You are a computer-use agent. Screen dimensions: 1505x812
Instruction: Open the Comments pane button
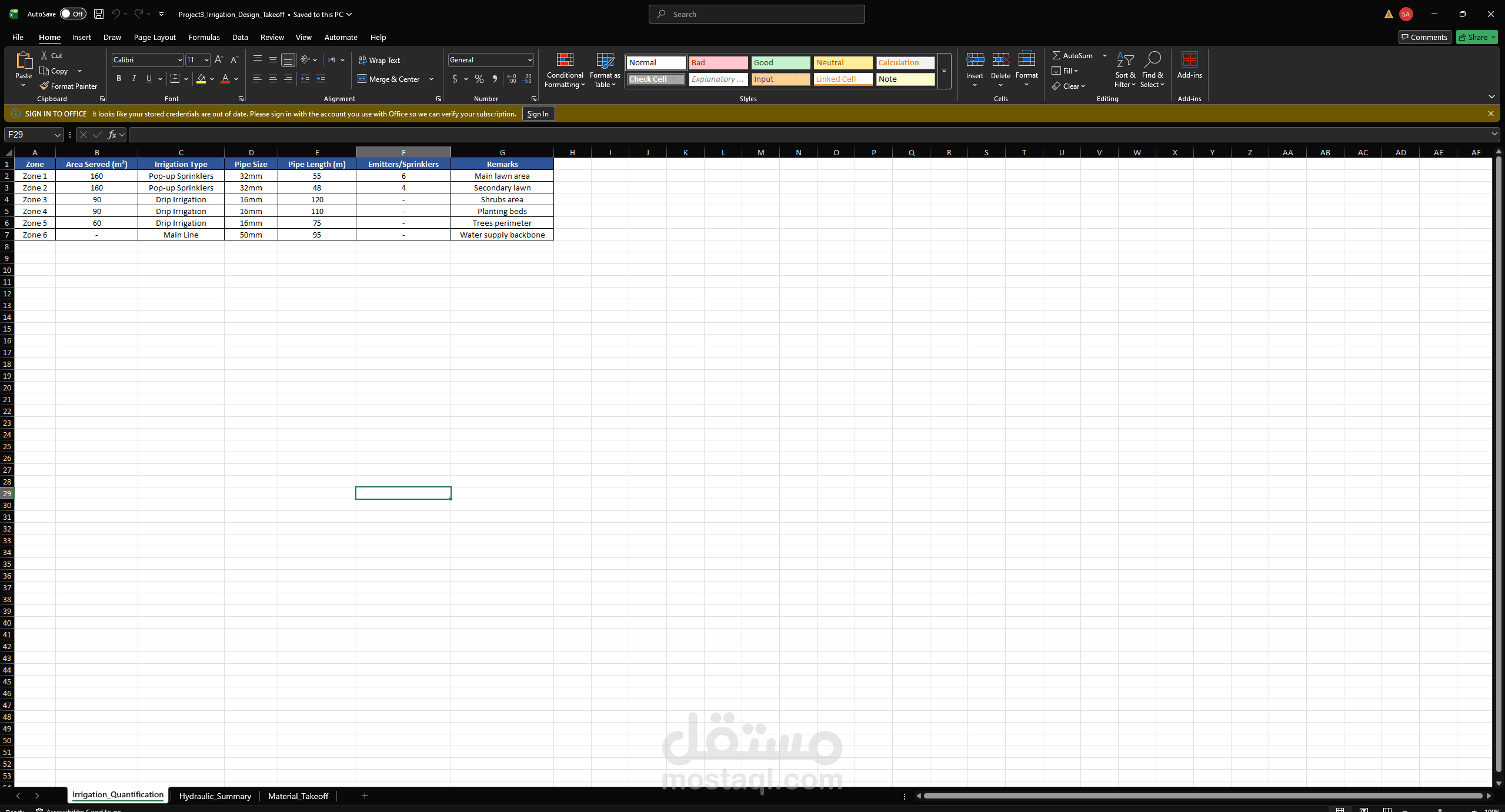click(1424, 37)
